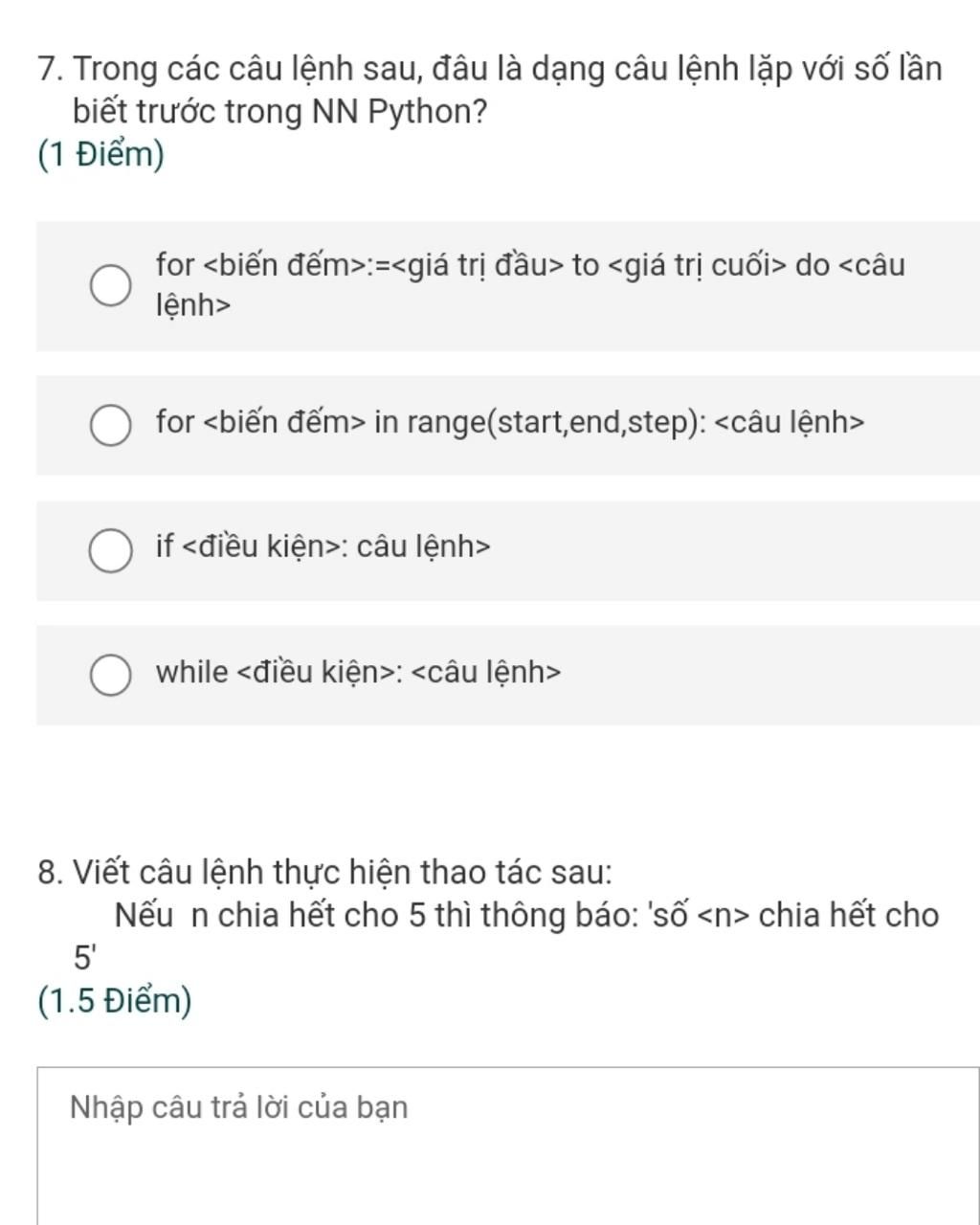Click the 'if <điều kiện>: câu lệnh>' label

click(x=323, y=546)
